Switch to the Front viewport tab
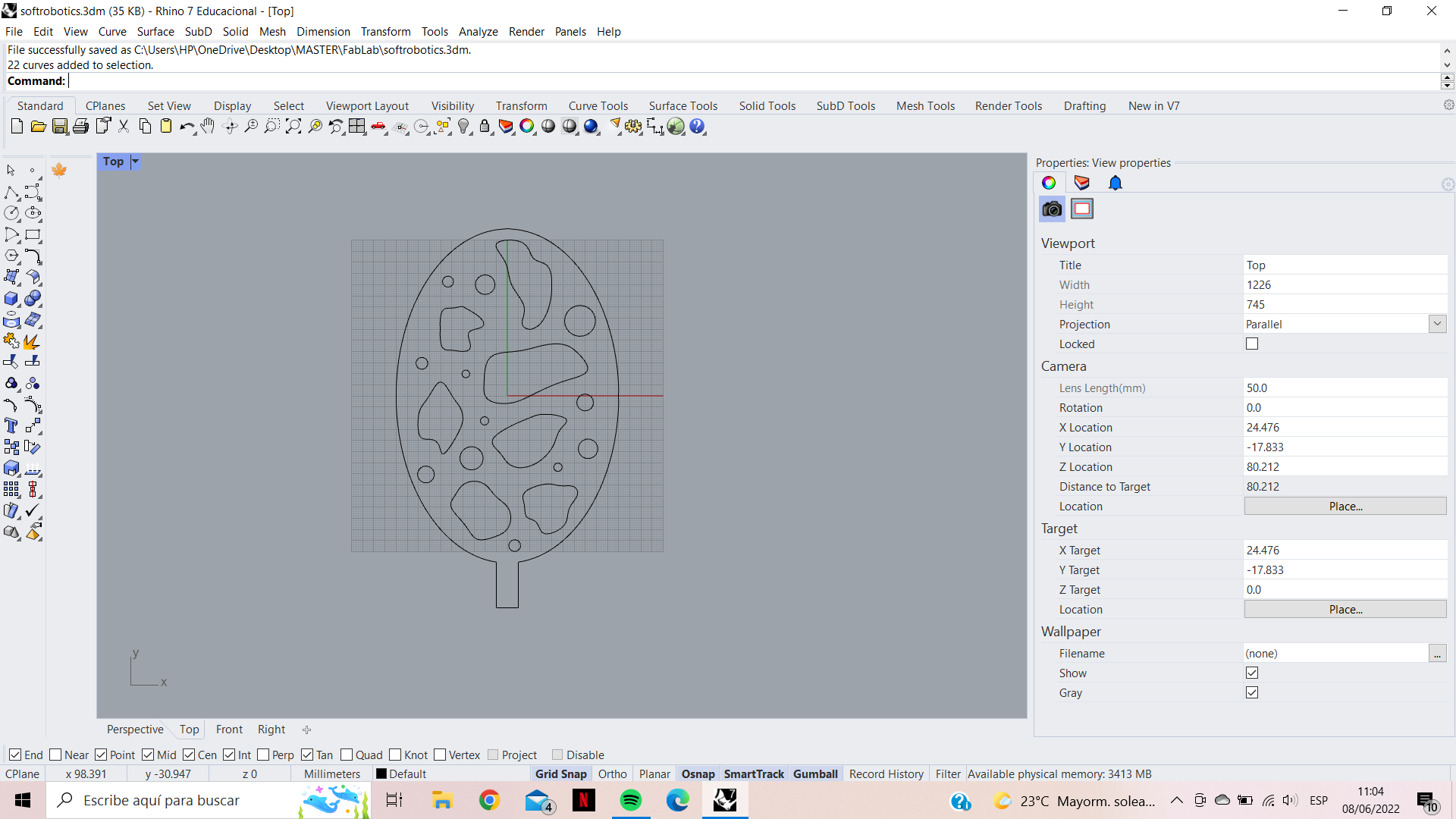 pos(229,729)
